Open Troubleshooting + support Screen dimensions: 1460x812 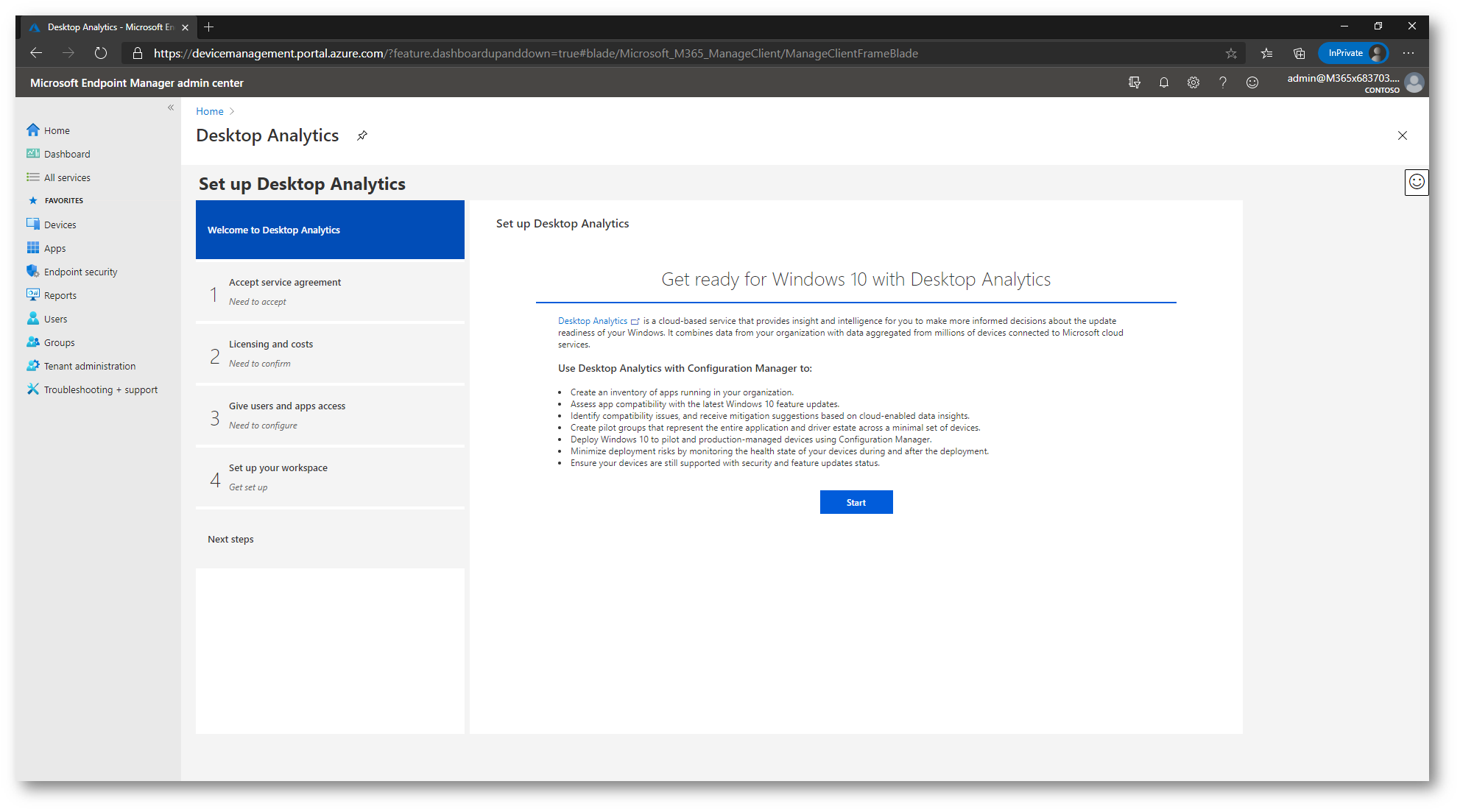pos(100,389)
